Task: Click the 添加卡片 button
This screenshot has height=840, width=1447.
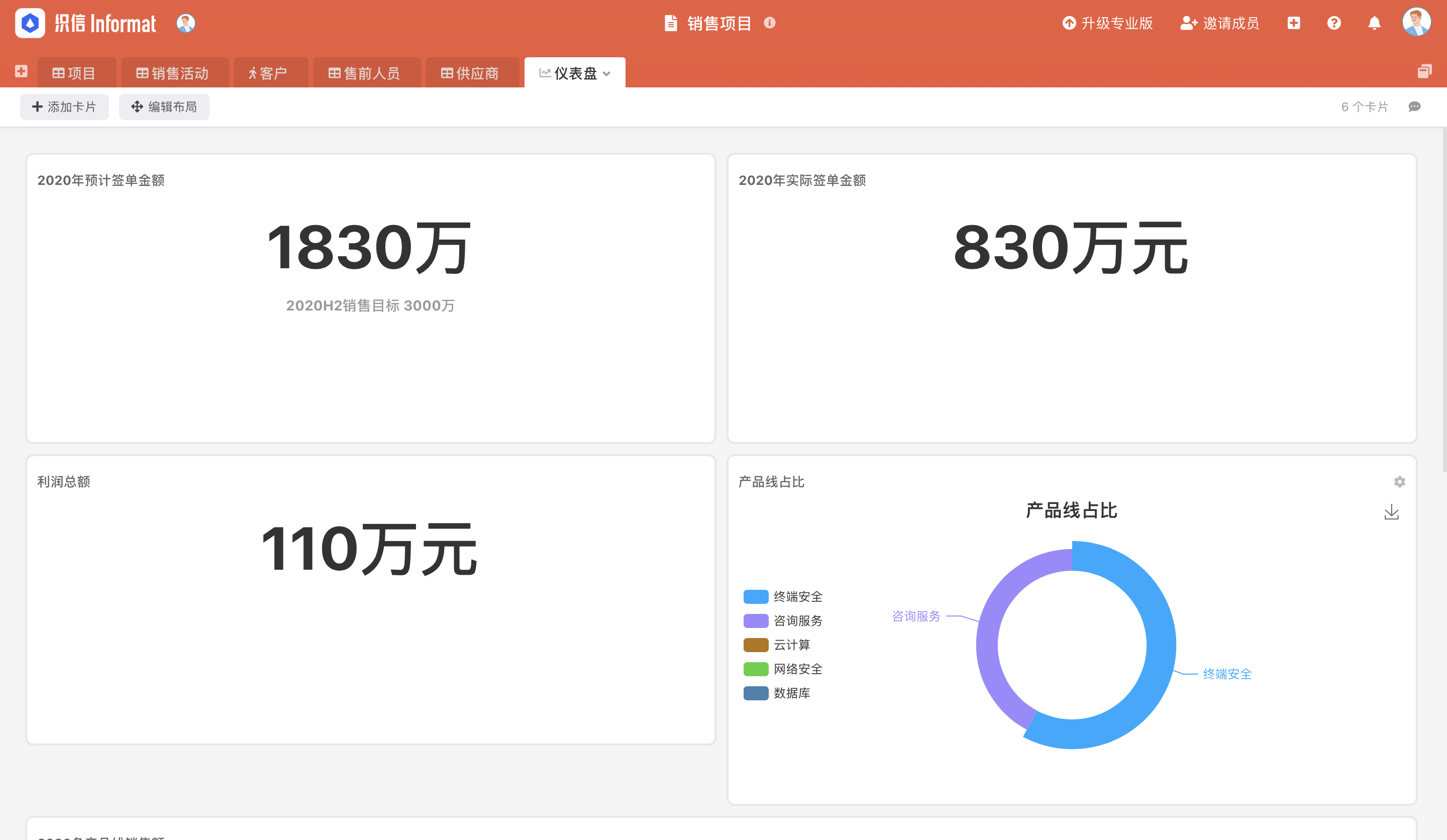Action: coord(64,106)
